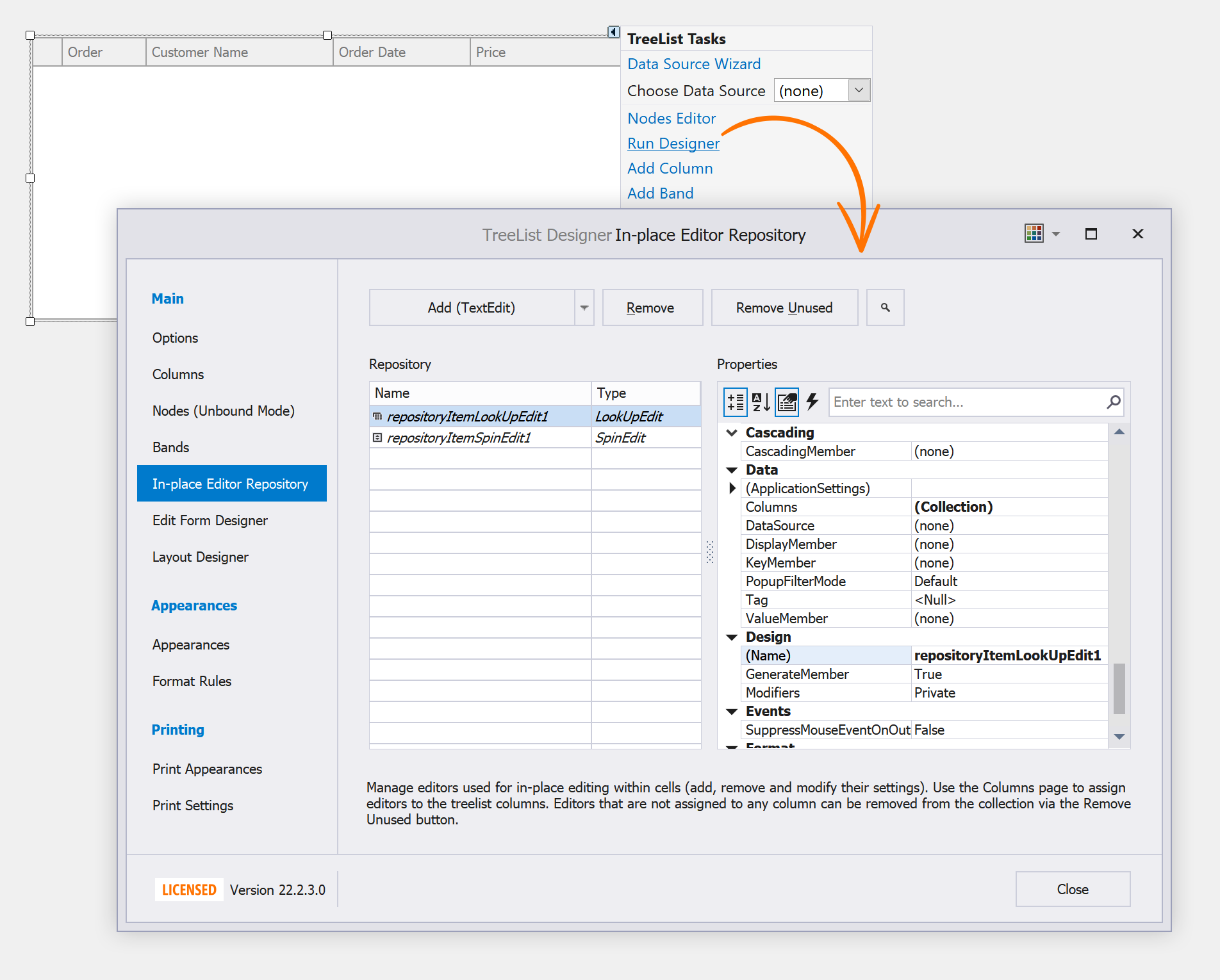Collapse the Cascading property category
This screenshot has width=1220, height=980.
pos(732,433)
